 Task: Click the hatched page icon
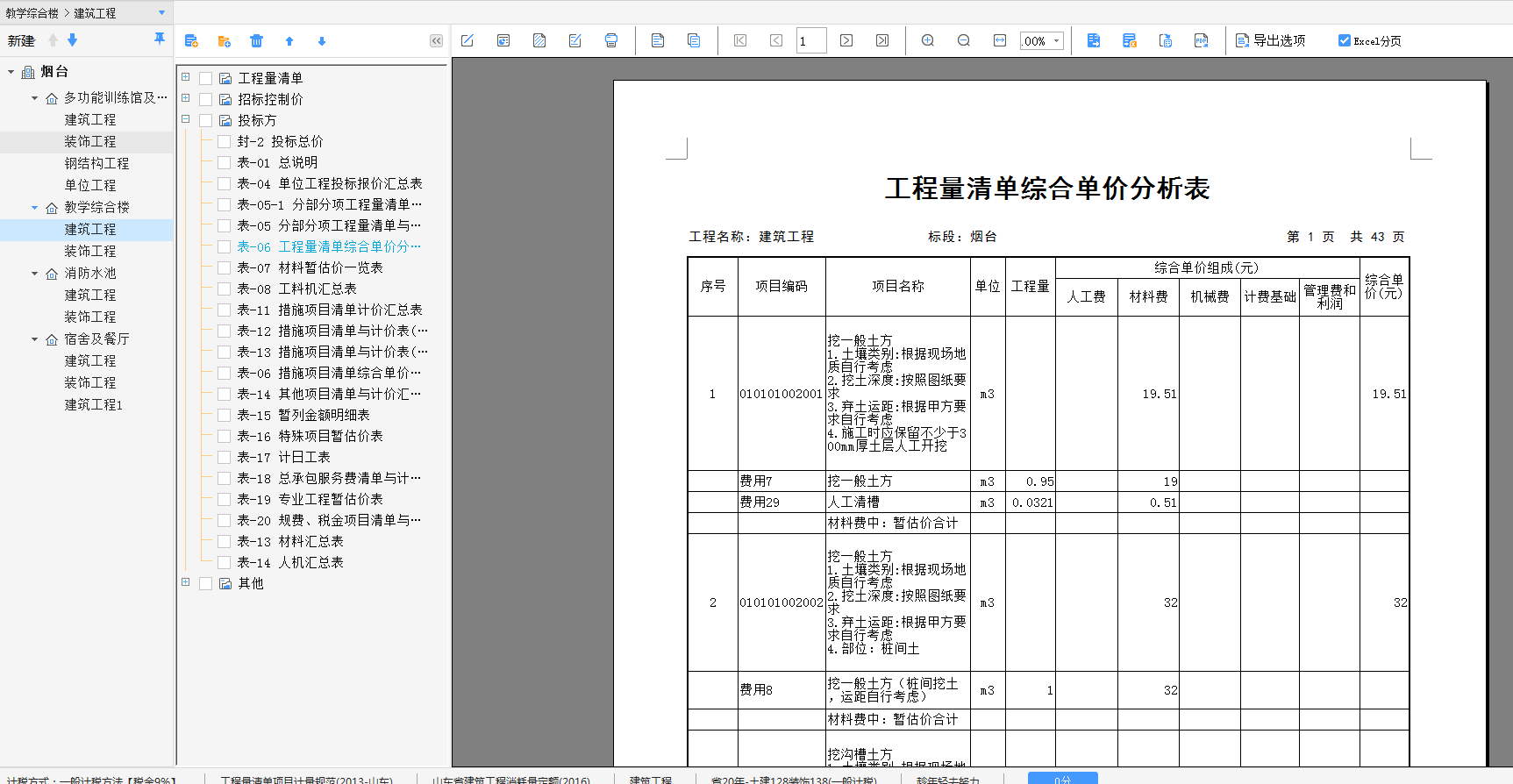click(539, 40)
